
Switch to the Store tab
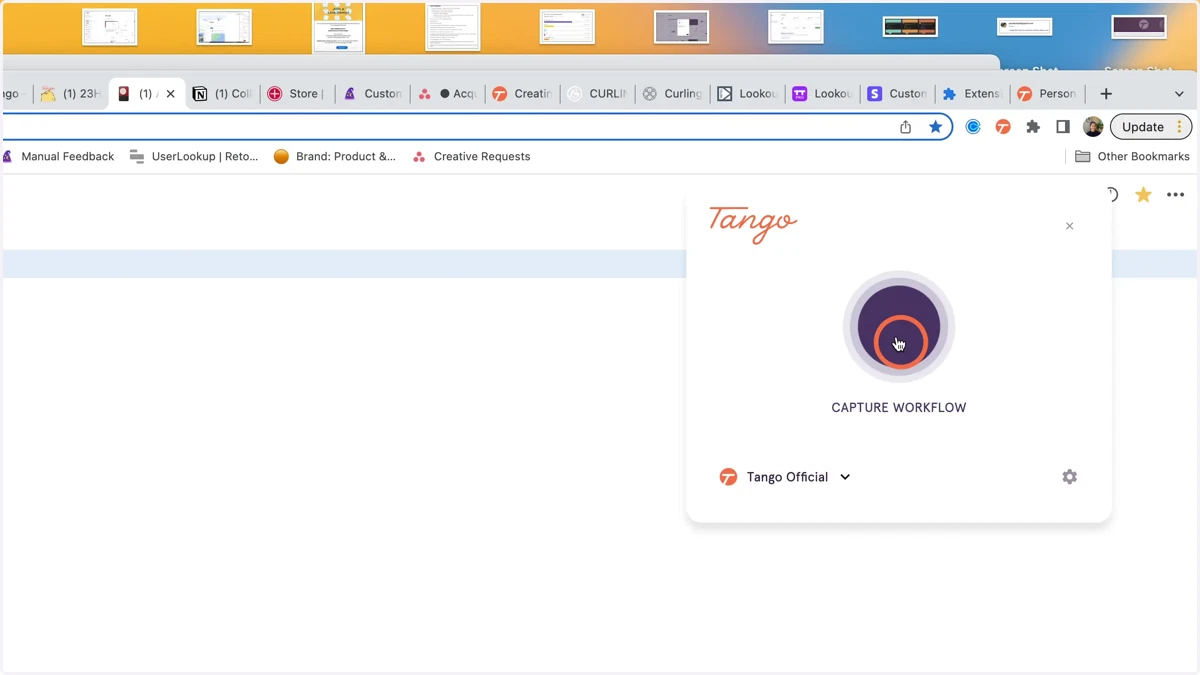tap(297, 94)
